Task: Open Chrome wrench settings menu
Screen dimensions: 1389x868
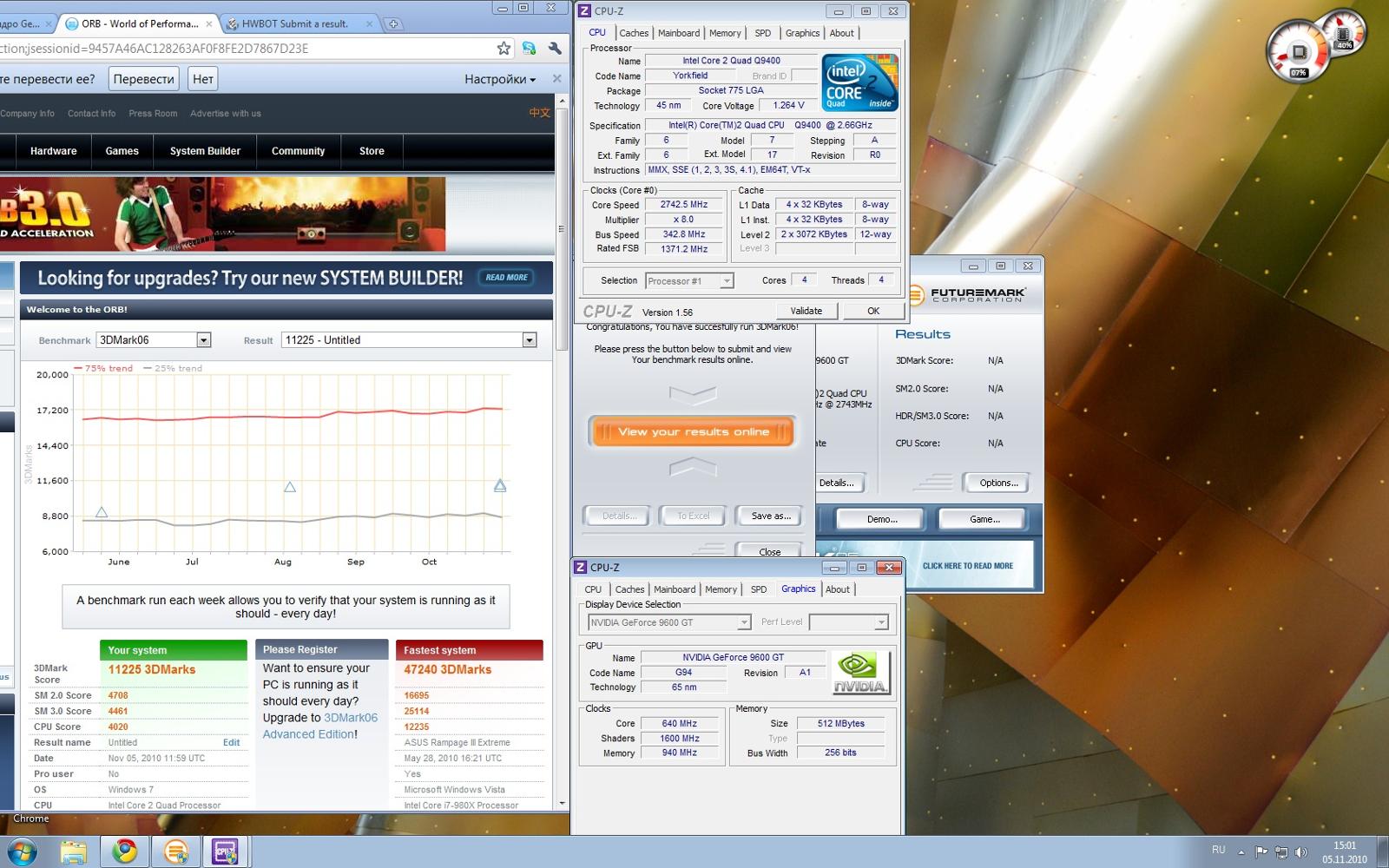Action: click(555, 49)
